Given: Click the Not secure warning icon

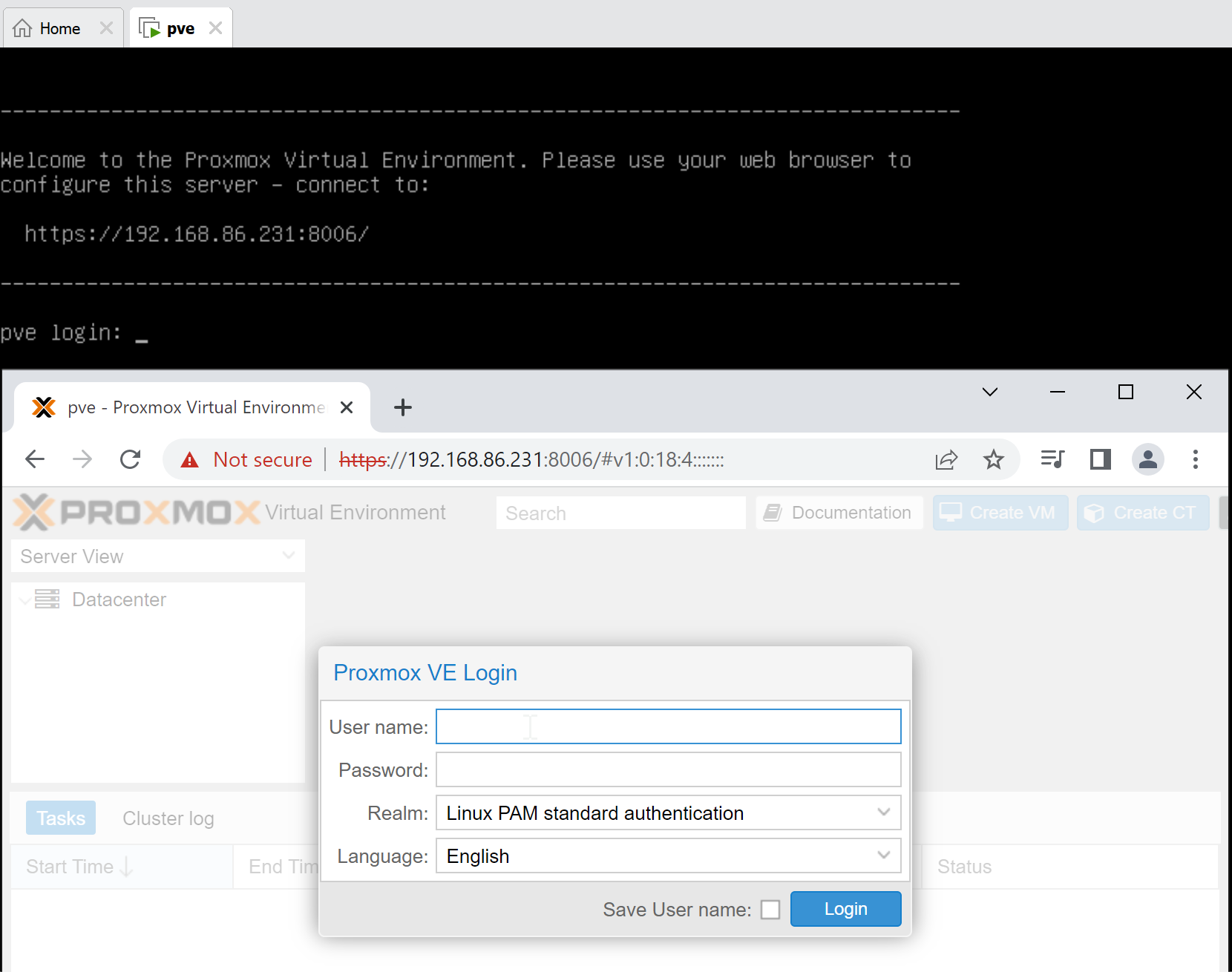Looking at the screenshot, I should tap(190, 460).
